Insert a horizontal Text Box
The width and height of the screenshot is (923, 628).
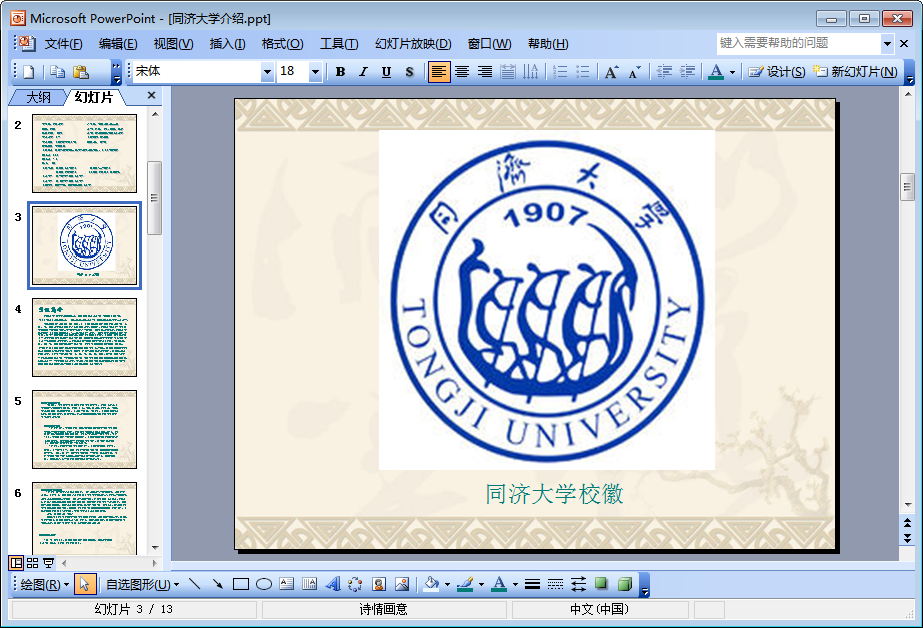point(287,584)
